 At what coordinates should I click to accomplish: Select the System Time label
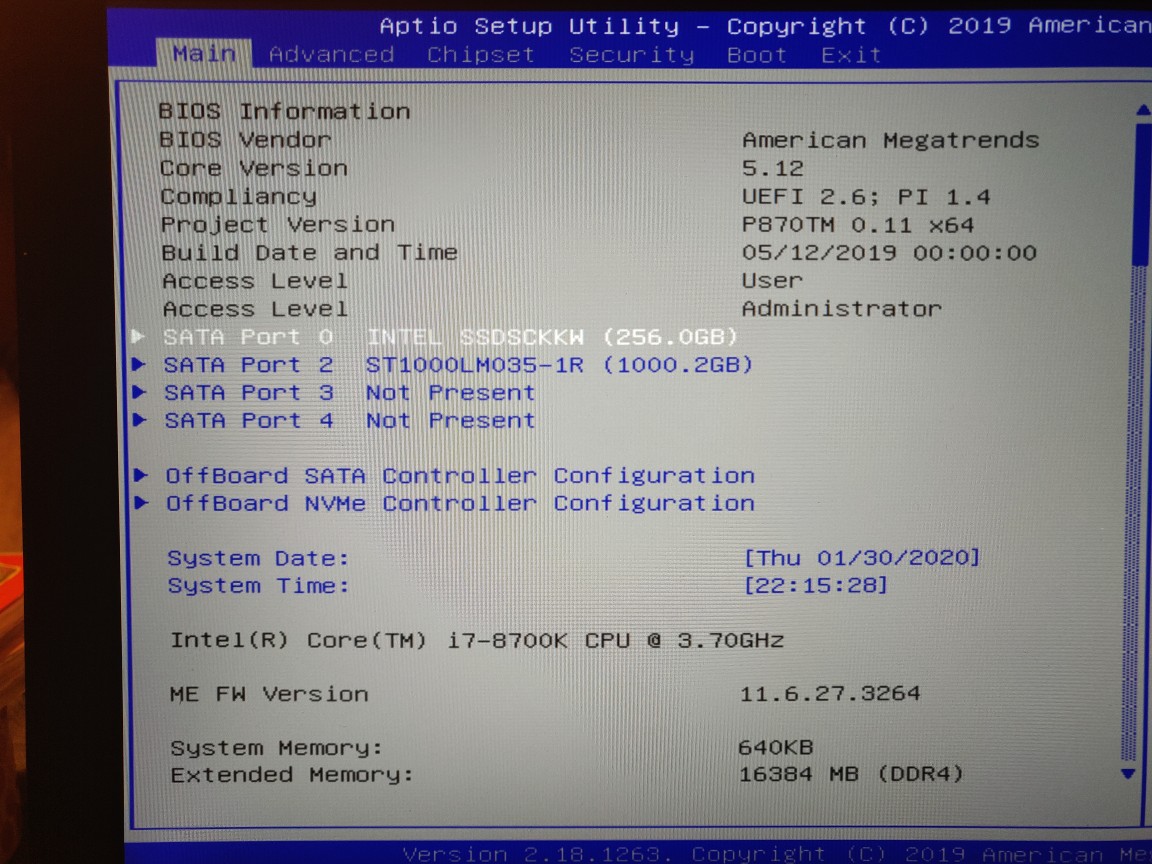coord(258,586)
